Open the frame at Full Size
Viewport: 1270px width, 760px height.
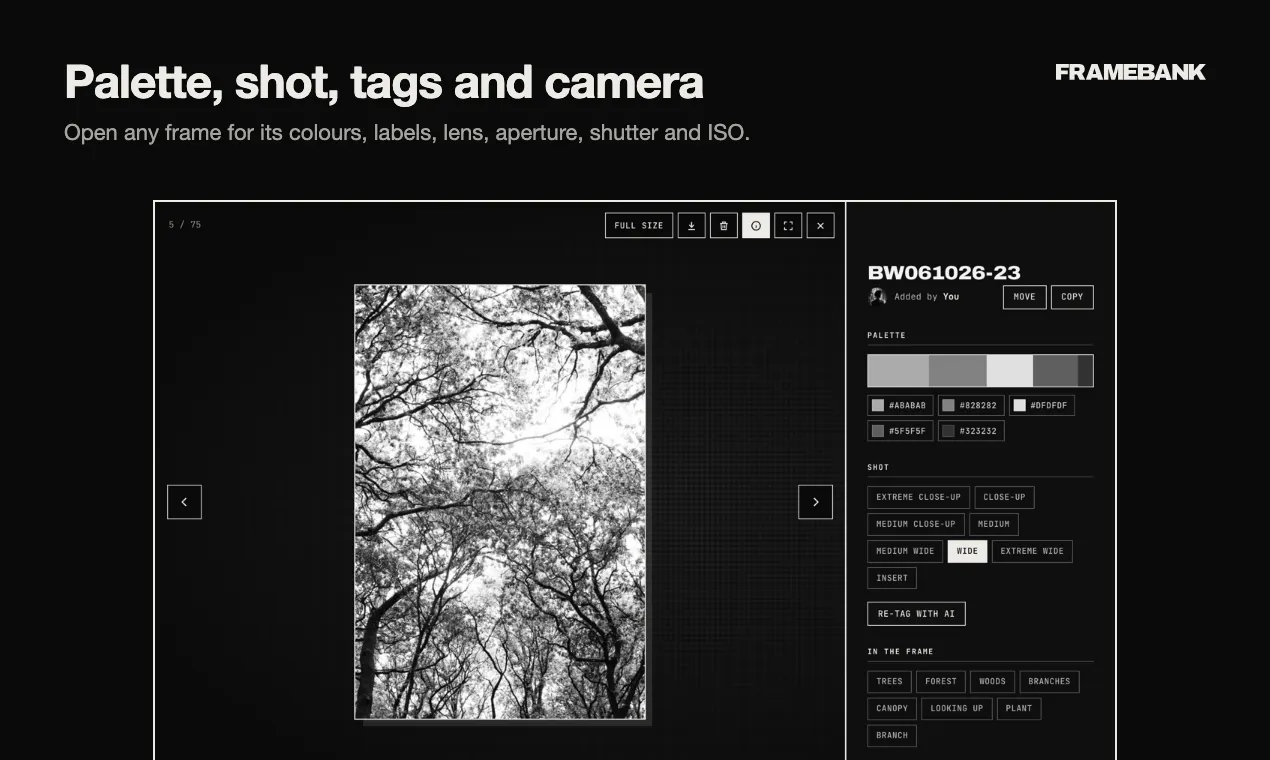(639, 225)
